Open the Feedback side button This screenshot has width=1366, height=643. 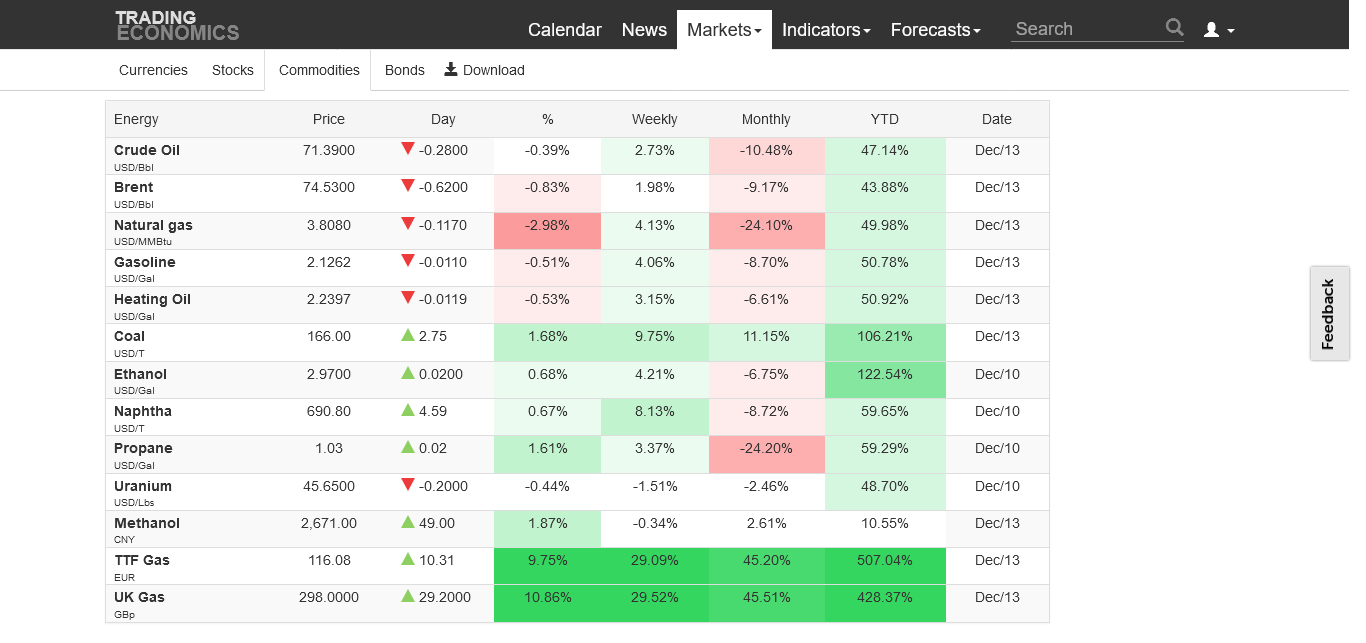[x=1328, y=313]
